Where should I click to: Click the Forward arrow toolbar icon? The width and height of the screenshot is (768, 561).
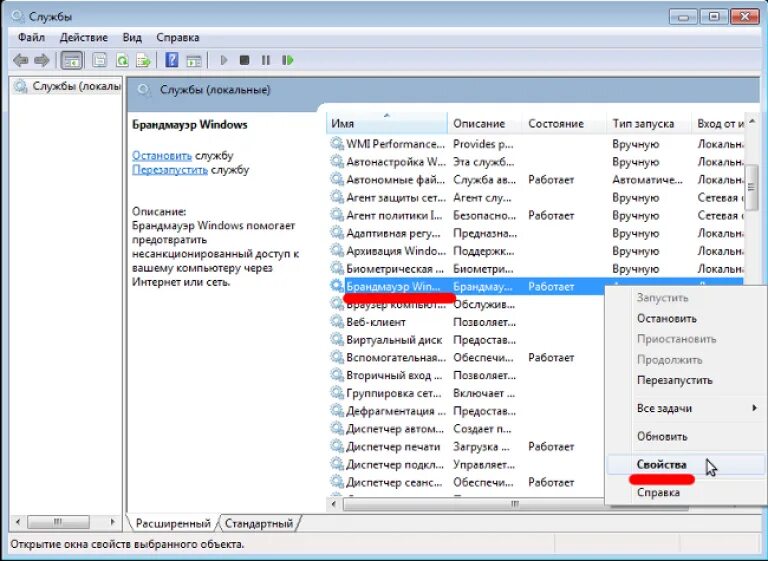tap(42, 60)
